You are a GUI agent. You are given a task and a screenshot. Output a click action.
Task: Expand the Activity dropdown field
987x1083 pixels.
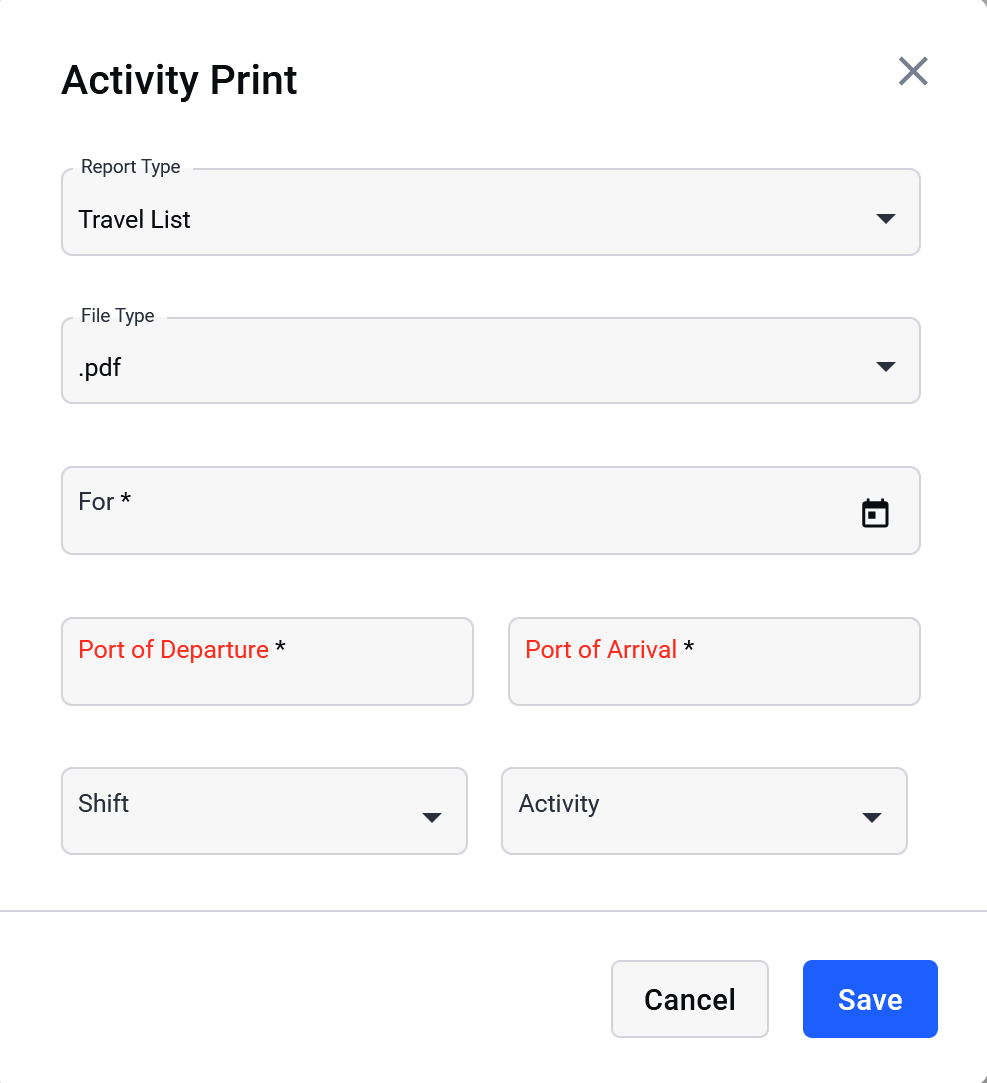[704, 811]
